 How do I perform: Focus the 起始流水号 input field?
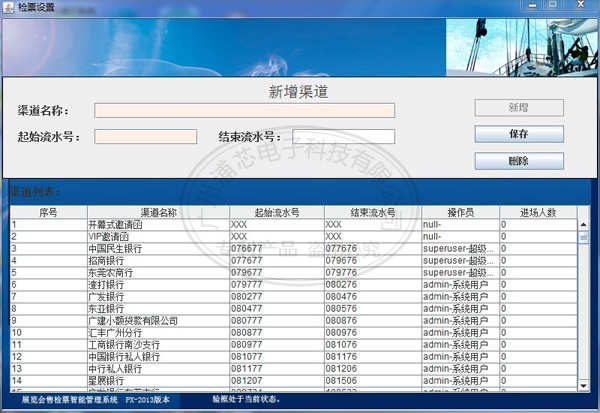tap(146, 137)
